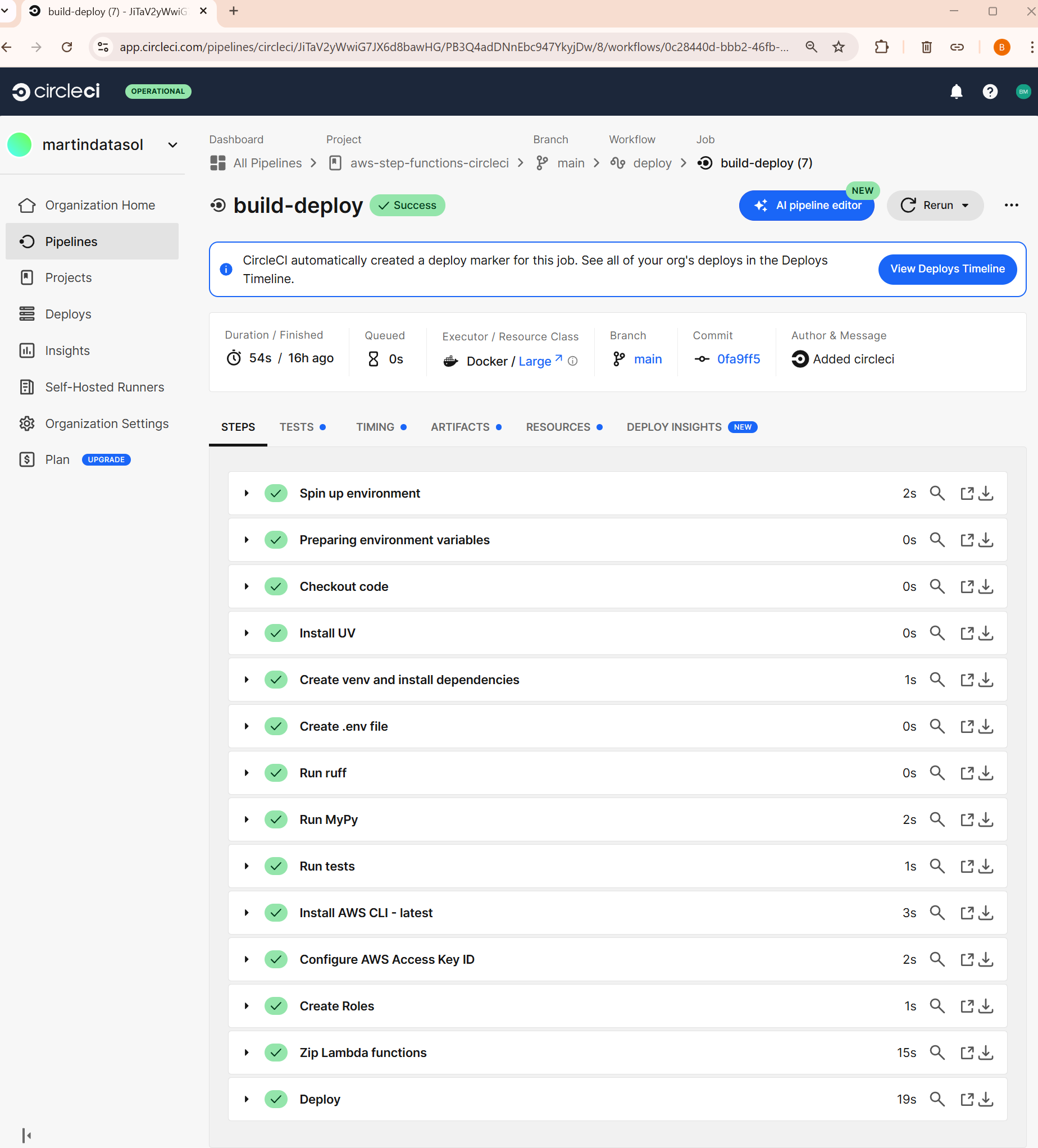Click the success checkmark on Install UV step
1038x1148 pixels.
click(x=276, y=632)
